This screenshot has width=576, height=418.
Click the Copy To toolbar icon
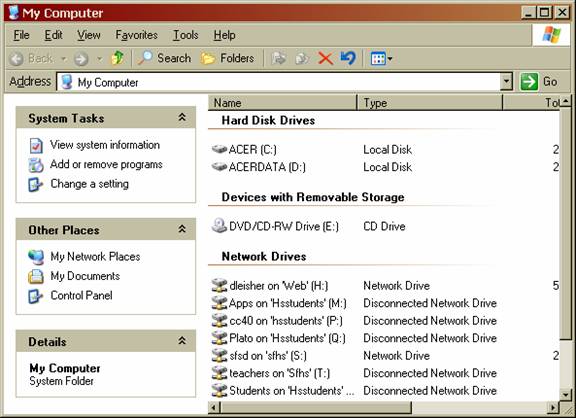tap(302, 58)
